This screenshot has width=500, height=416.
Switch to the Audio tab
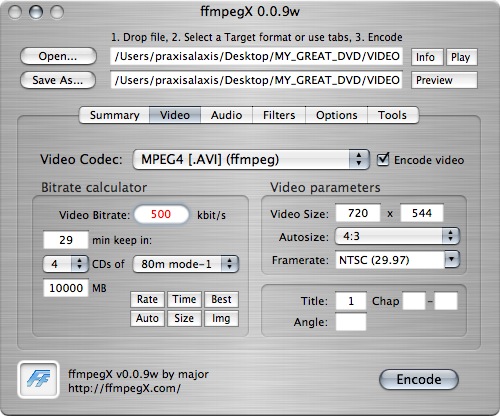click(x=226, y=115)
